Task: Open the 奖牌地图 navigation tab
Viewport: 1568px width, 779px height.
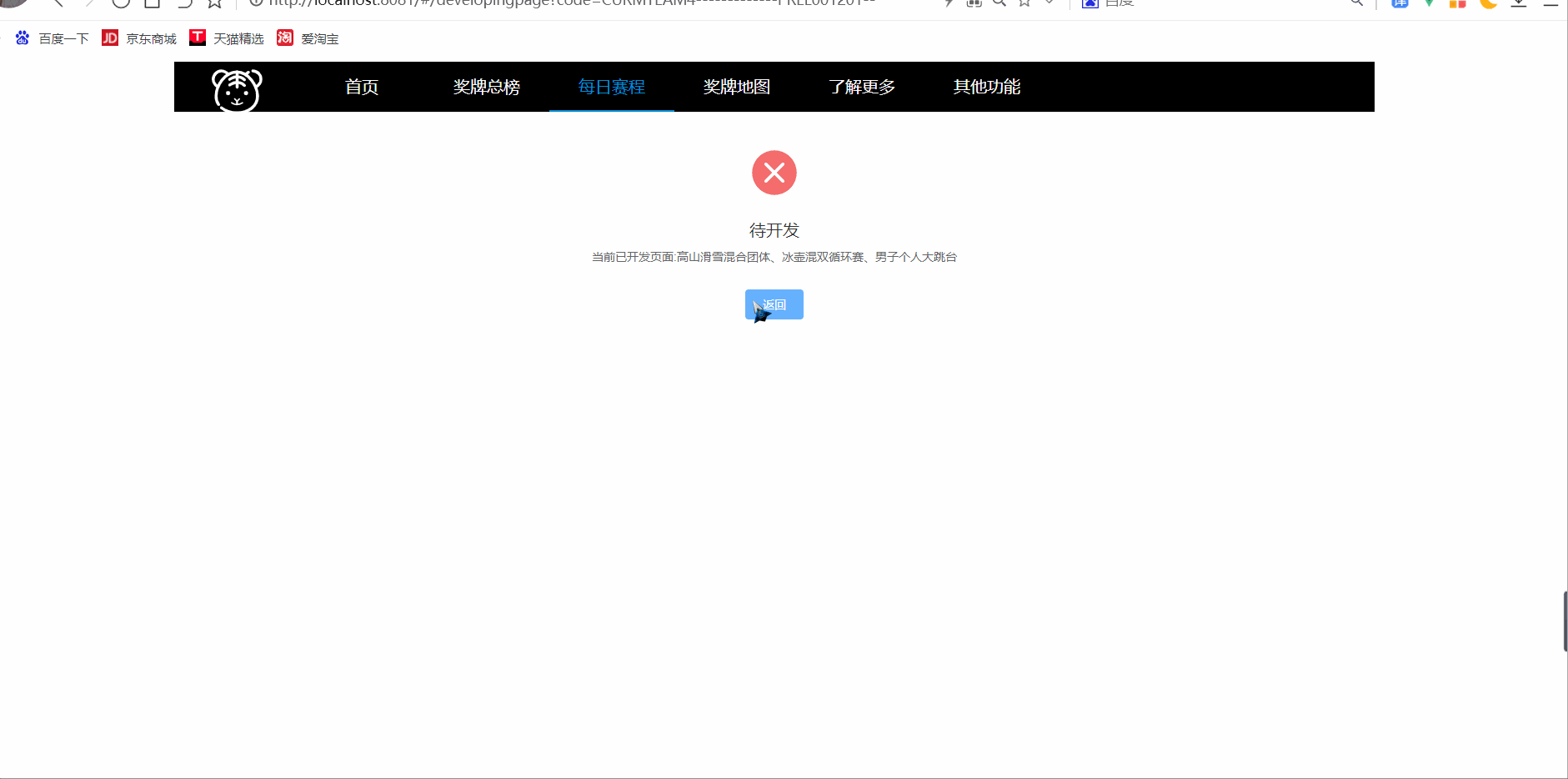Action: click(736, 86)
